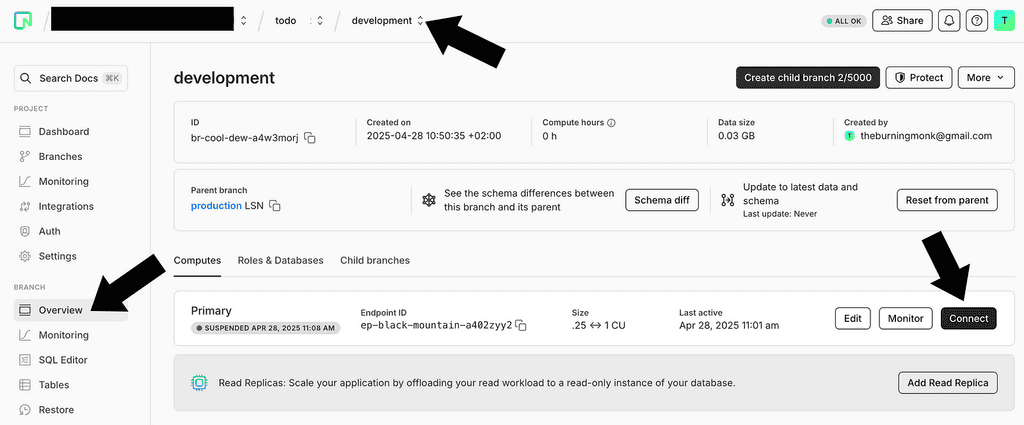Image resolution: width=1024 pixels, height=425 pixels.
Task: Open the More dropdown menu
Action: [986, 77]
